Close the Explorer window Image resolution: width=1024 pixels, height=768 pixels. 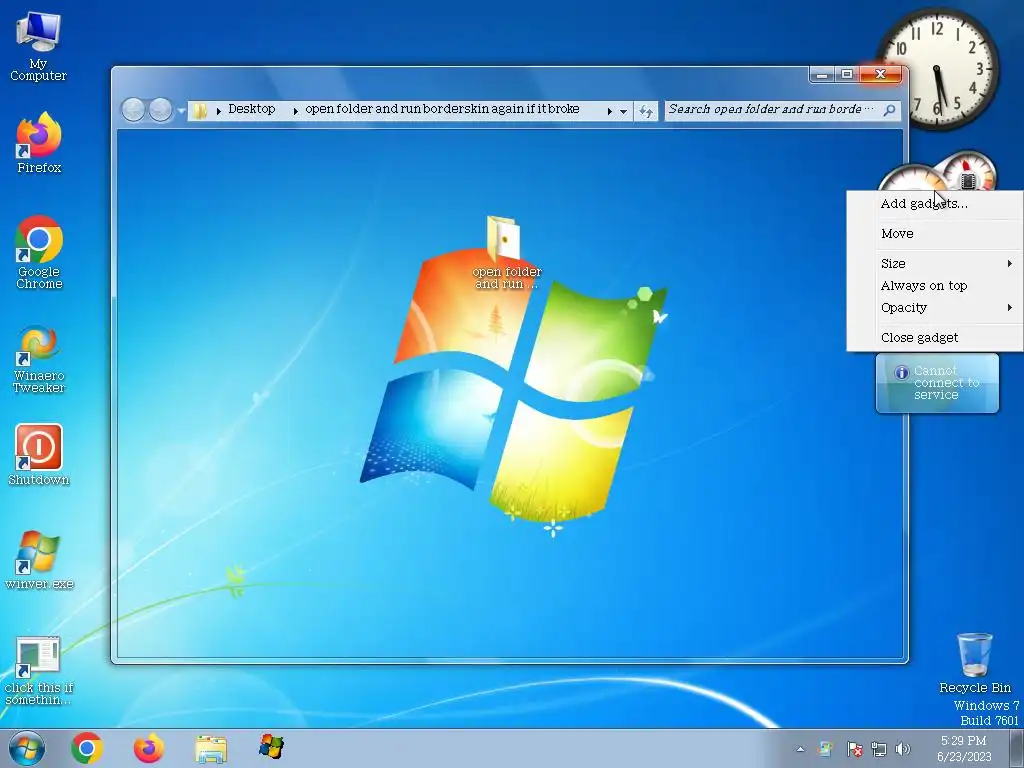(x=881, y=74)
